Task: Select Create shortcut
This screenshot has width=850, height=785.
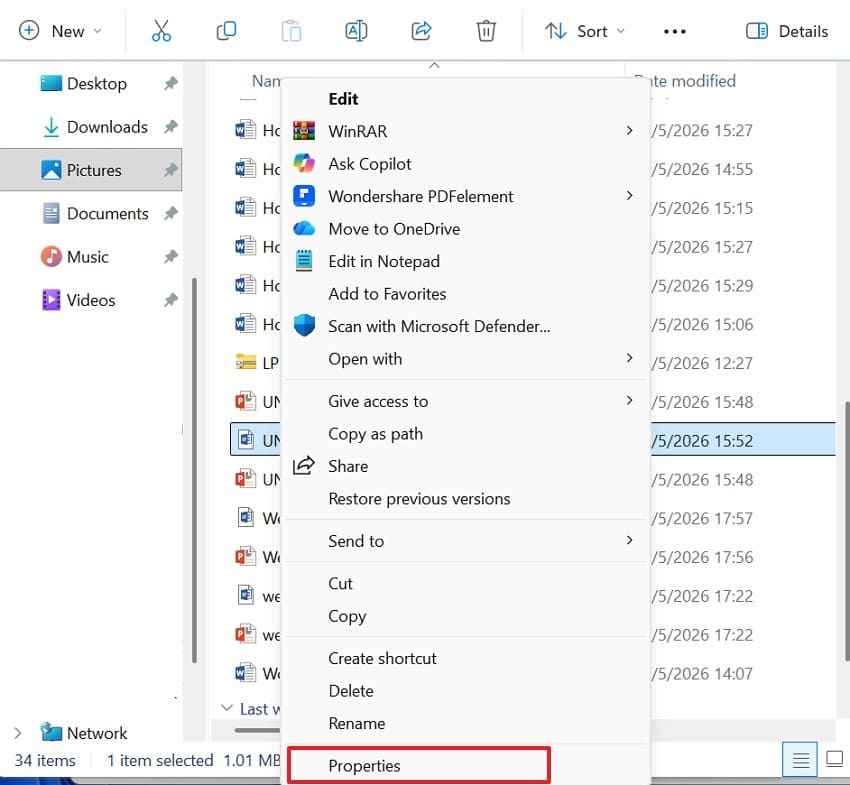Action: tap(466, 658)
